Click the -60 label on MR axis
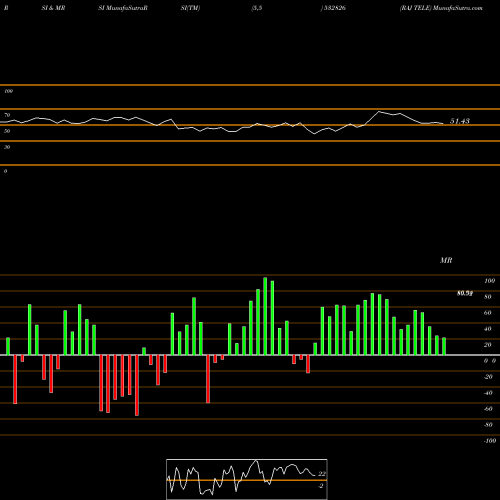Viewport: 500px width, 500px height. pyautogui.click(x=488, y=409)
